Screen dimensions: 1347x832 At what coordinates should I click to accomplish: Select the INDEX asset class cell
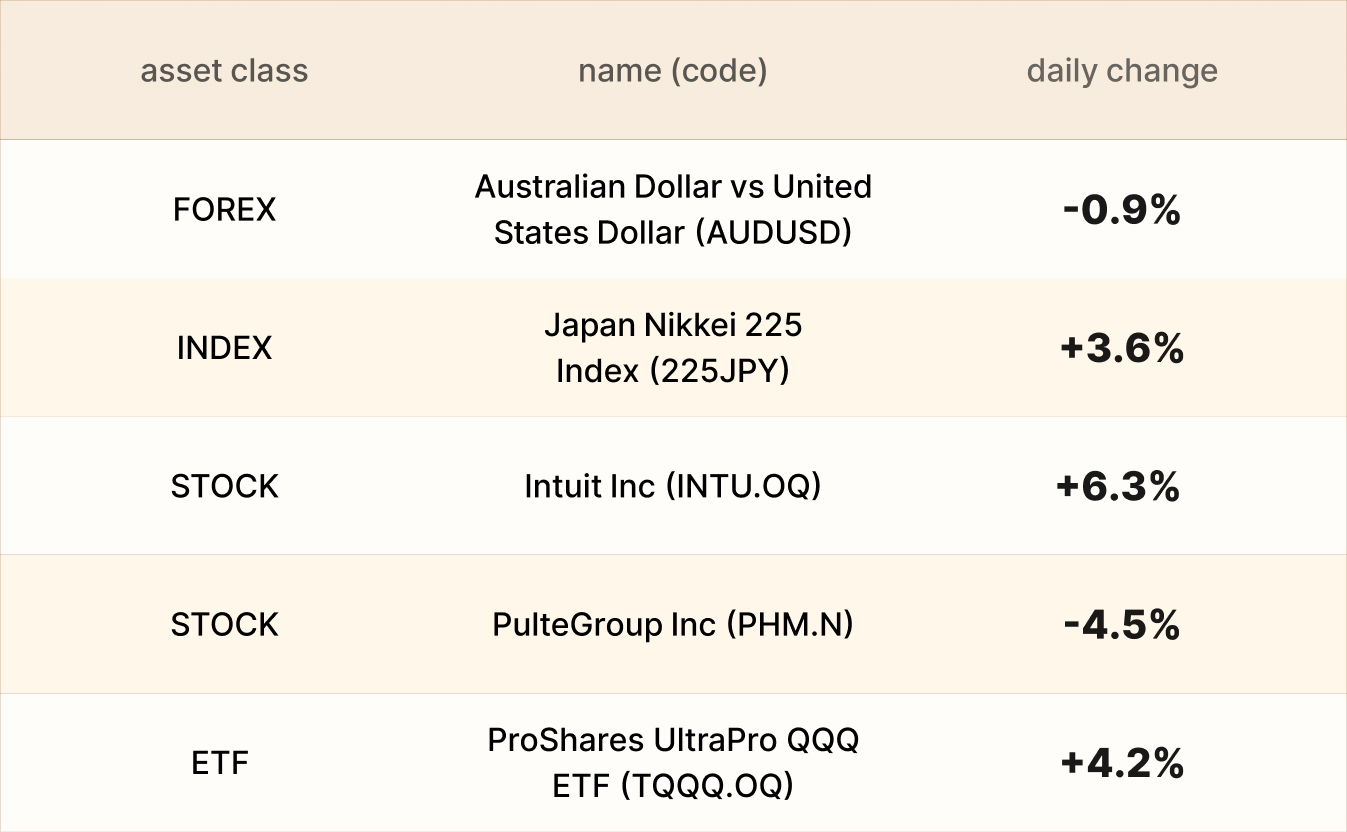tap(224, 348)
